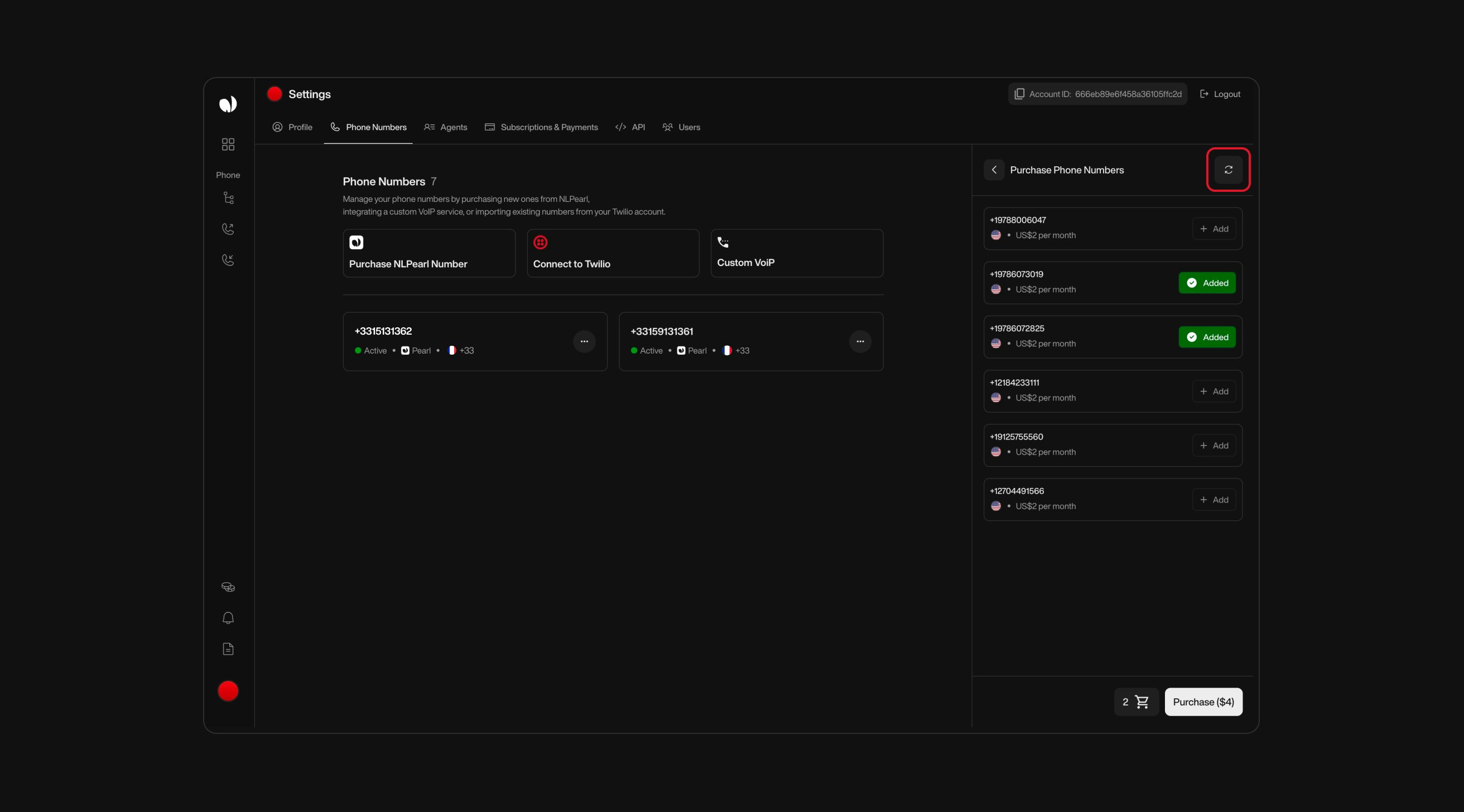Viewport: 1464px width, 812px height.
Task: Copy the Account ID
Action: (x=1019, y=94)
